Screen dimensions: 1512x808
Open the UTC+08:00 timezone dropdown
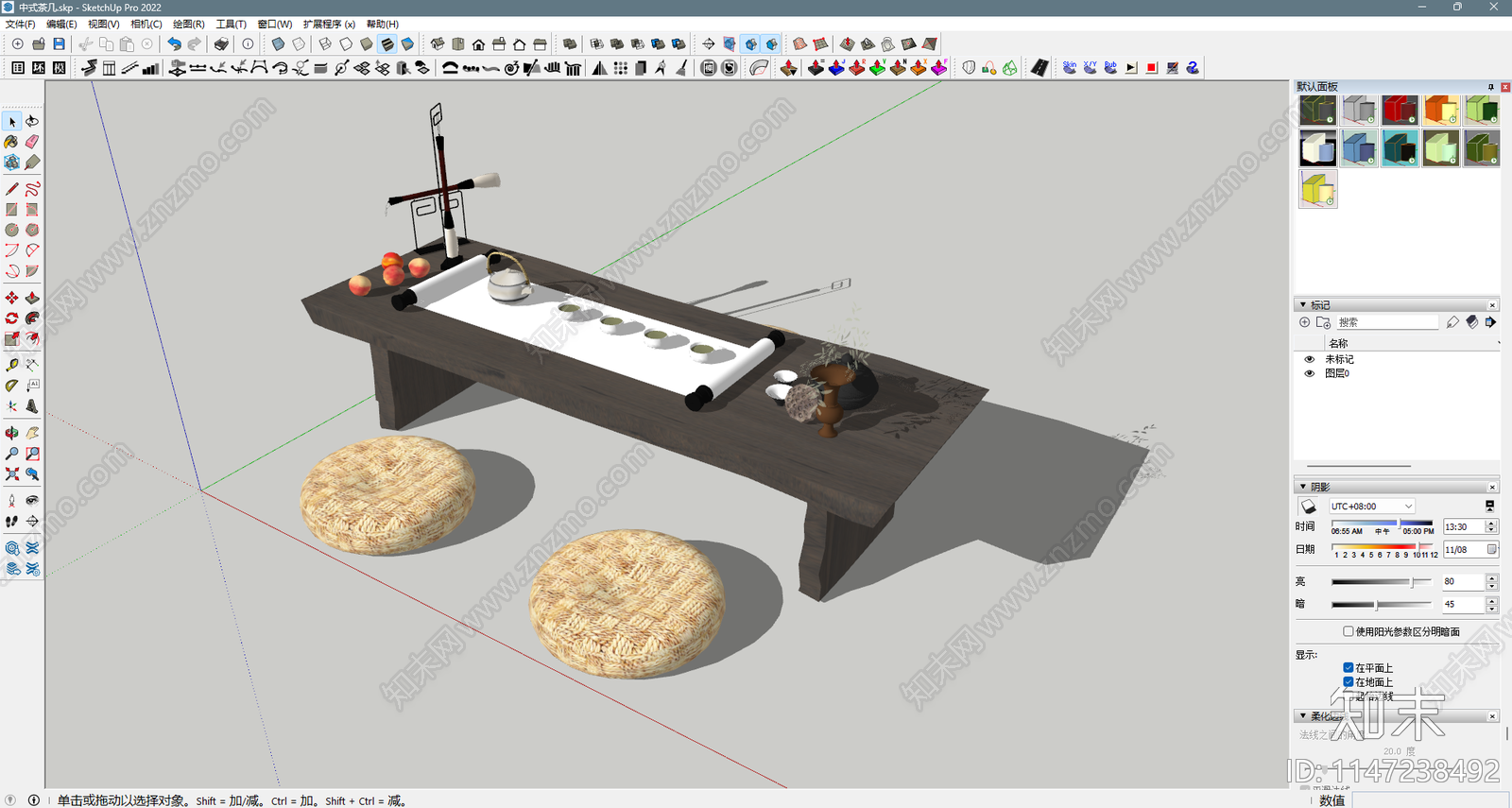click(x=1371, y=507)
